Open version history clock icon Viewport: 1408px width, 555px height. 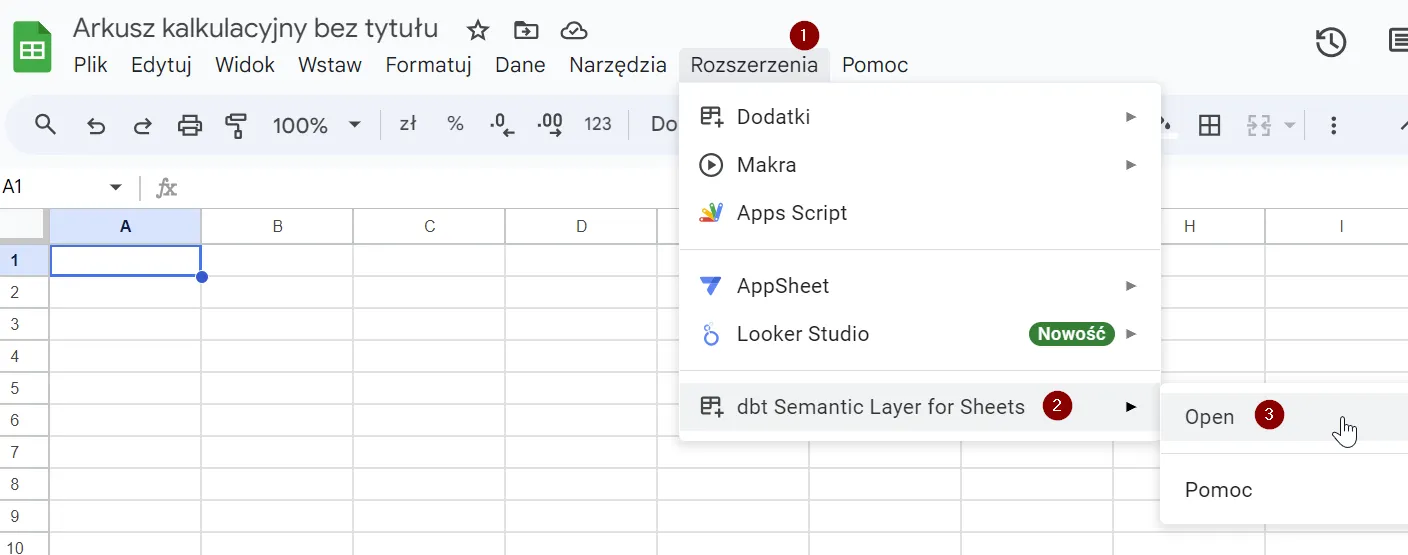pyautogui.click(x=1330, y=42)
